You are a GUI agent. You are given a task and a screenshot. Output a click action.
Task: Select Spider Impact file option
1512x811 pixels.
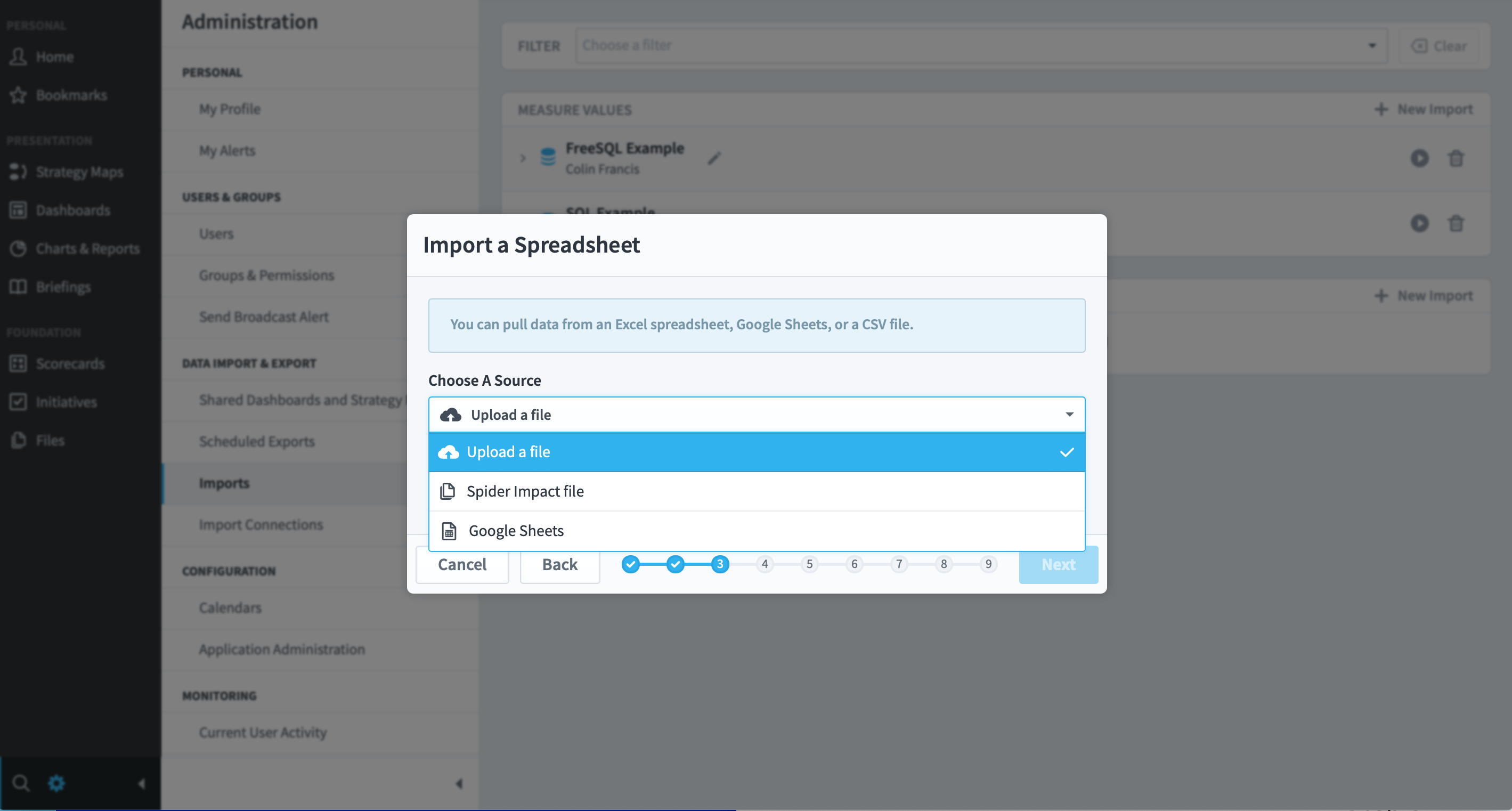tap(757, 491)
